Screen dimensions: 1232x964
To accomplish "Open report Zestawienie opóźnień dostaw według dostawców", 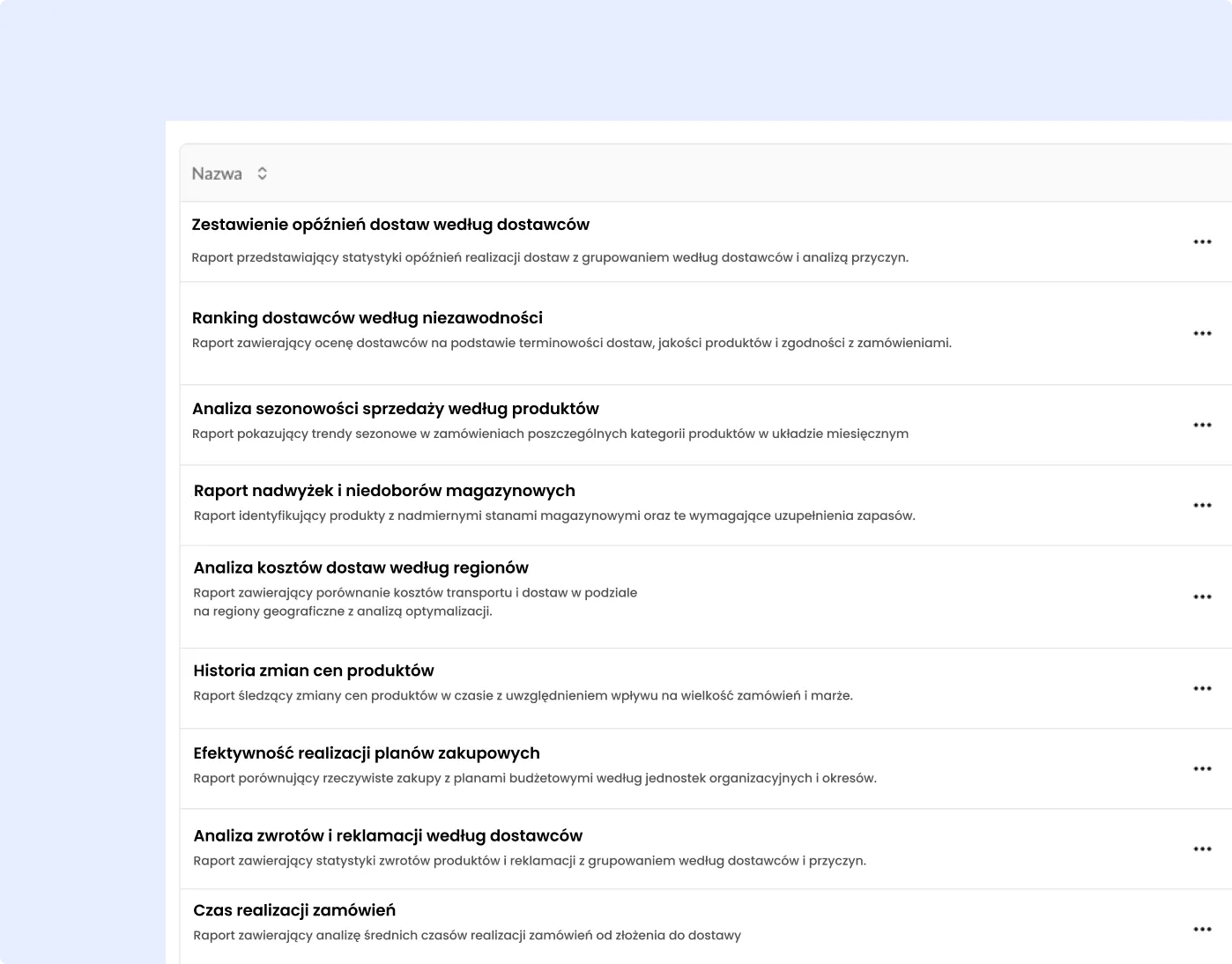I will coord(390,225).
